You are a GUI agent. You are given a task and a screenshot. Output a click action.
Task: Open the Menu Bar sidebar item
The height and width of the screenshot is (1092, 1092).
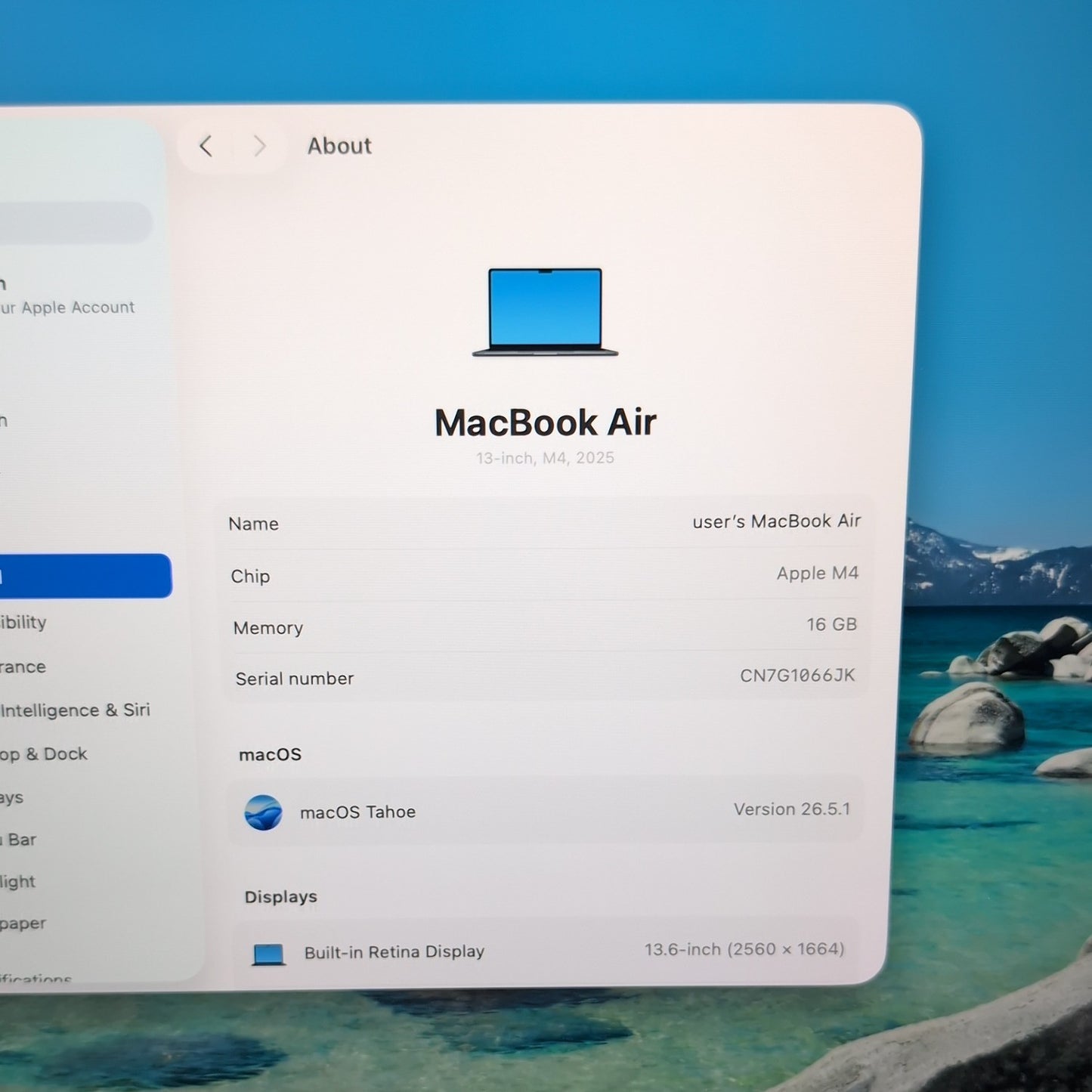pos(18,840)
